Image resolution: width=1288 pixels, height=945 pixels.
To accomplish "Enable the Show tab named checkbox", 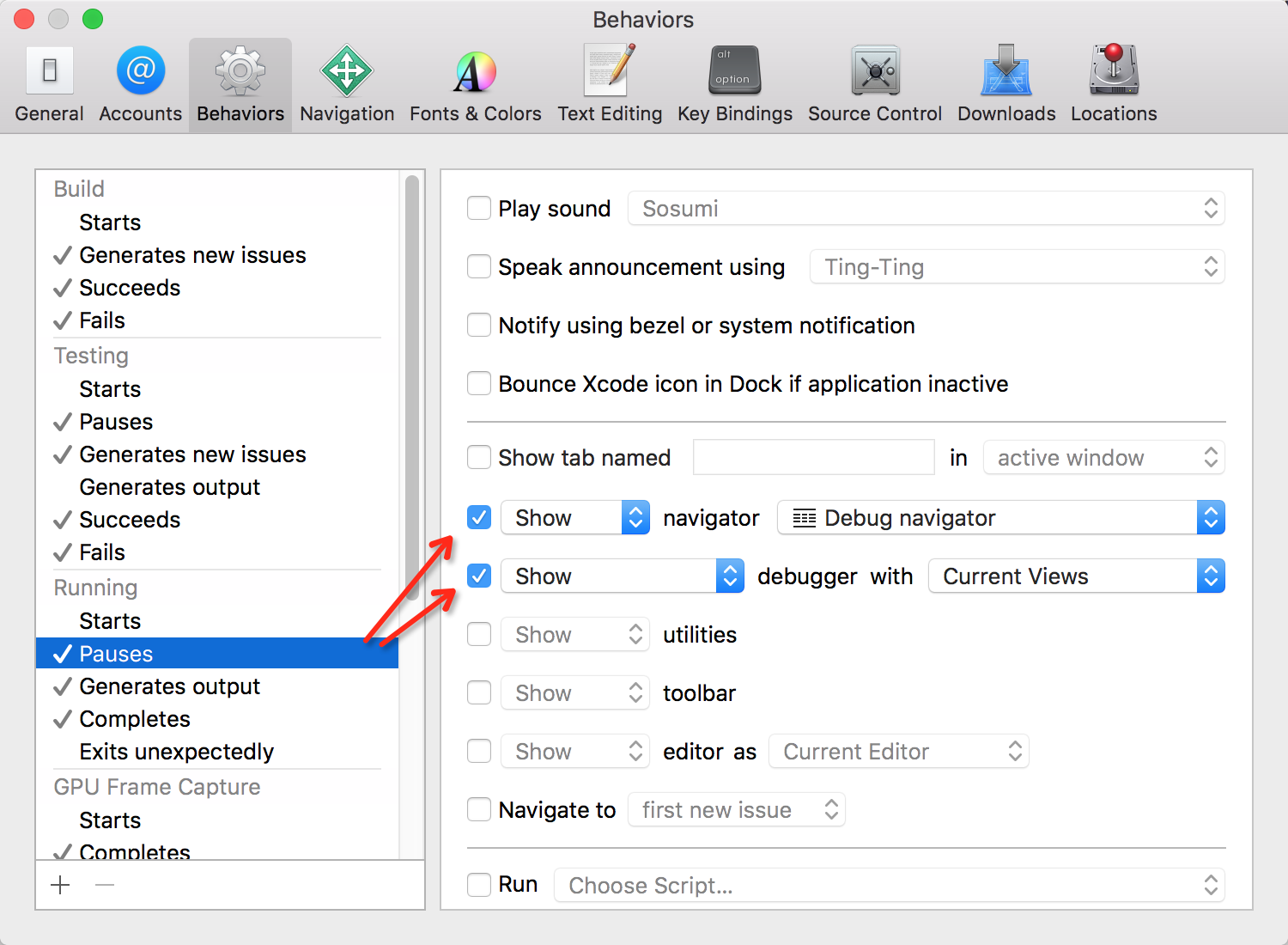I will tap(479, 457).
